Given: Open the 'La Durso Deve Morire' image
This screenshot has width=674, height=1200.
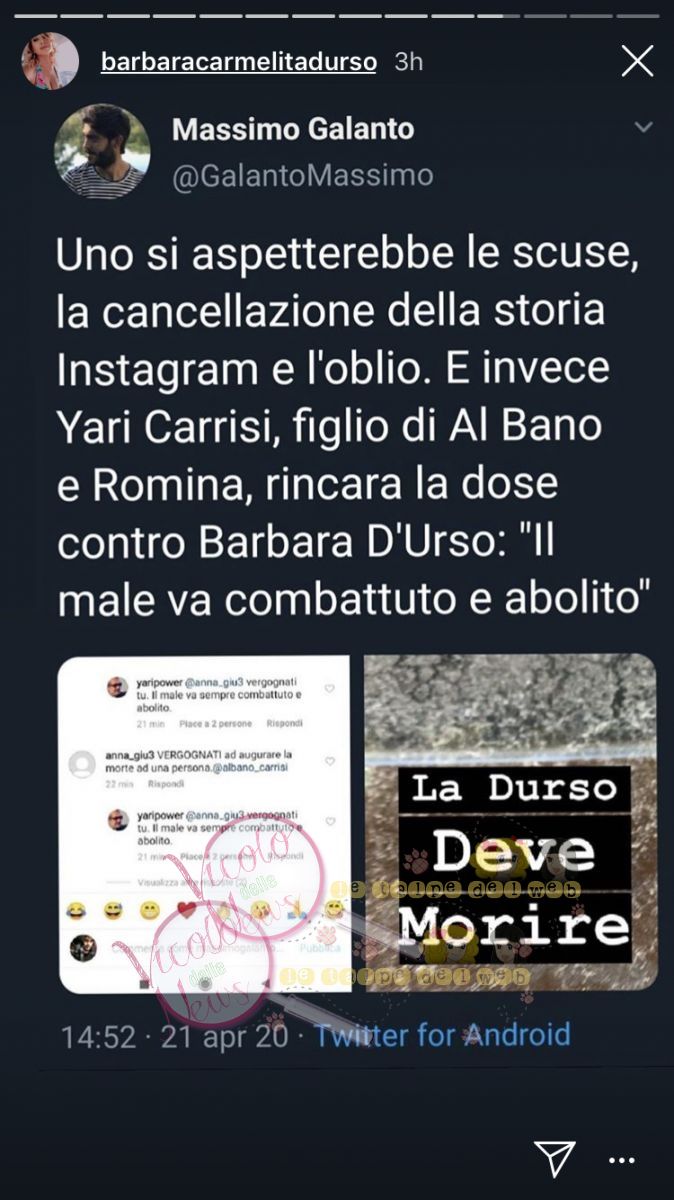Looking at the screenshot, I should click(x=510, y=822).
